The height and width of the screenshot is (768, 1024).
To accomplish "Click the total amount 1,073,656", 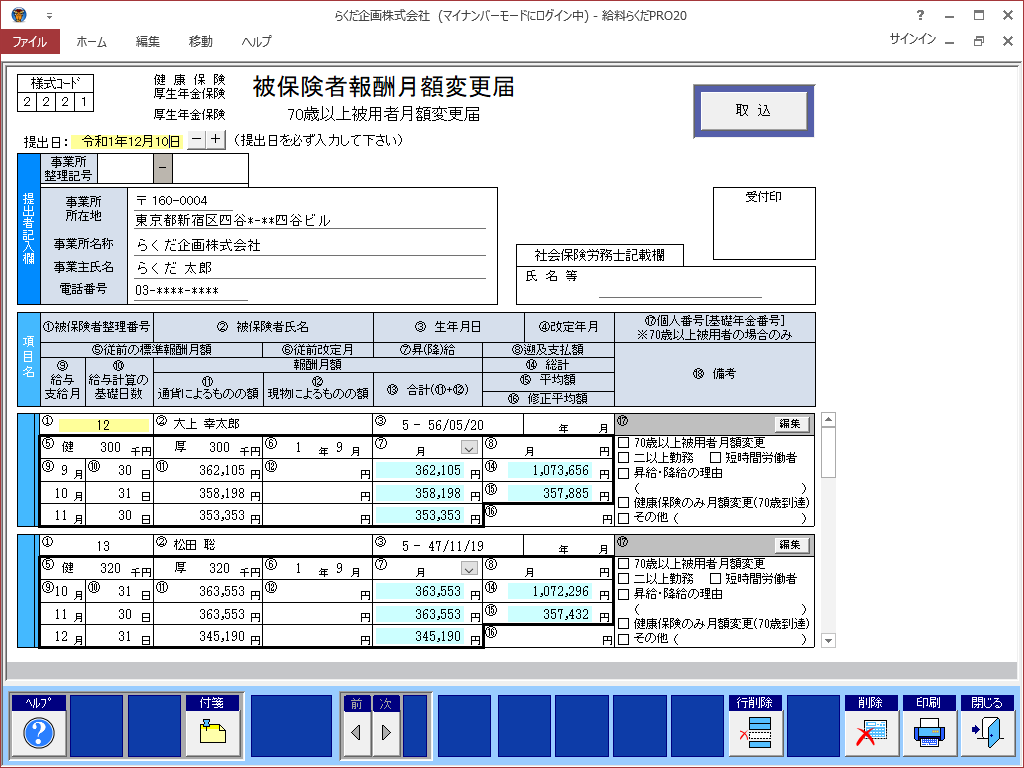I will pos(551,470).
